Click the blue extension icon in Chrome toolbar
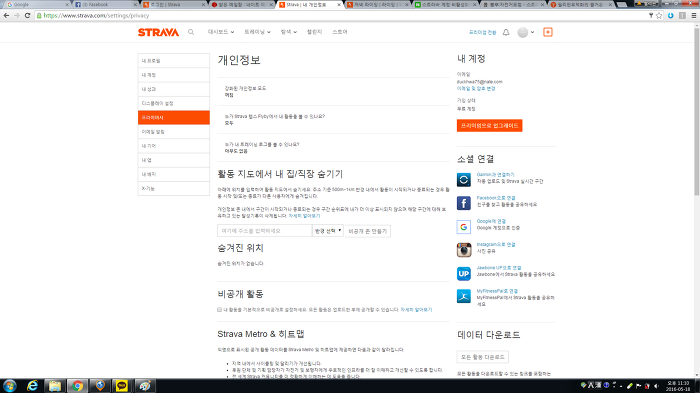This screenshot has height=393, width=700. 671,15
